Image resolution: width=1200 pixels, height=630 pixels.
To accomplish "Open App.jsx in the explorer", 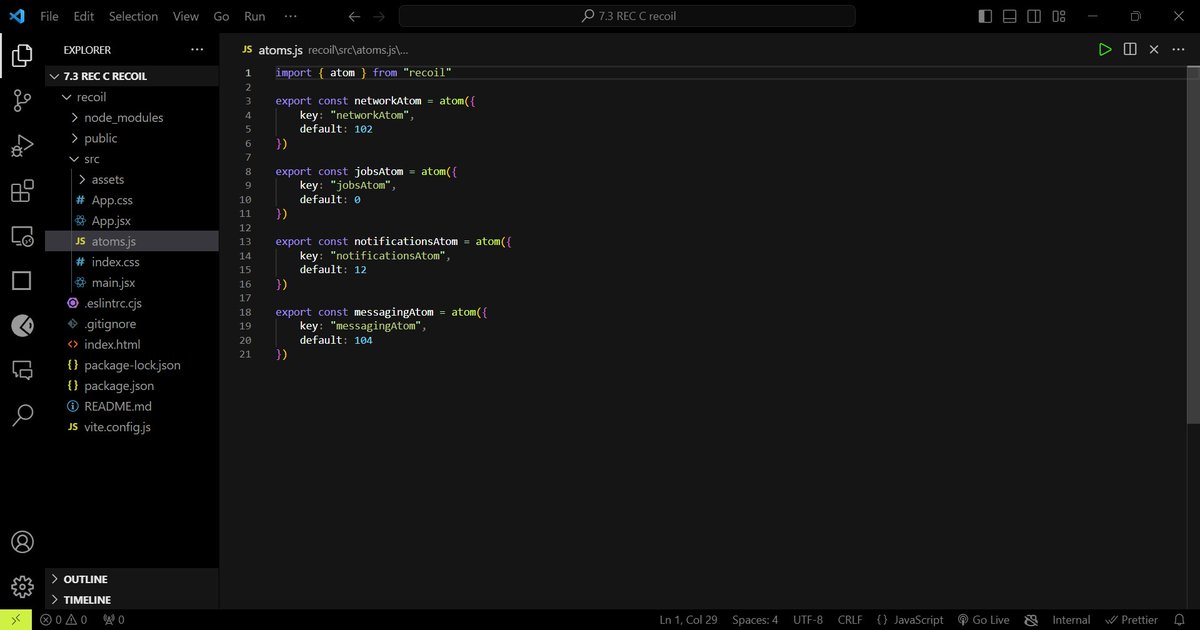I will [132, 221].
